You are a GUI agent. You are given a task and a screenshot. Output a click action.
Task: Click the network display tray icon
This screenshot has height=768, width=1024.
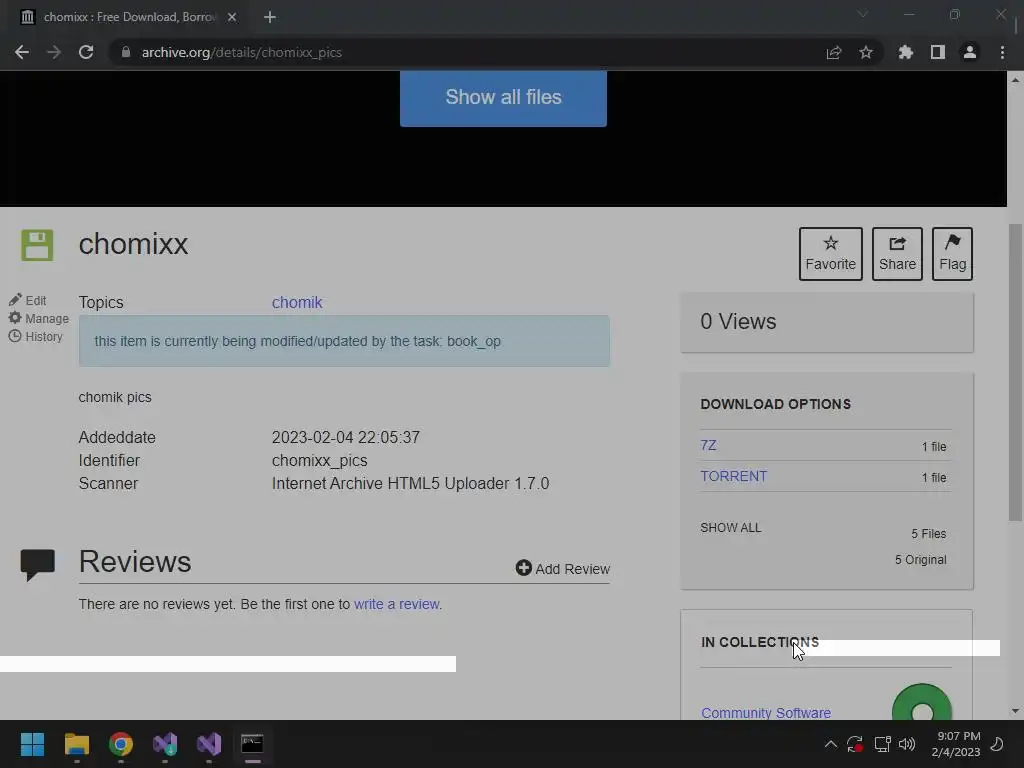click(x=882, y=744)
